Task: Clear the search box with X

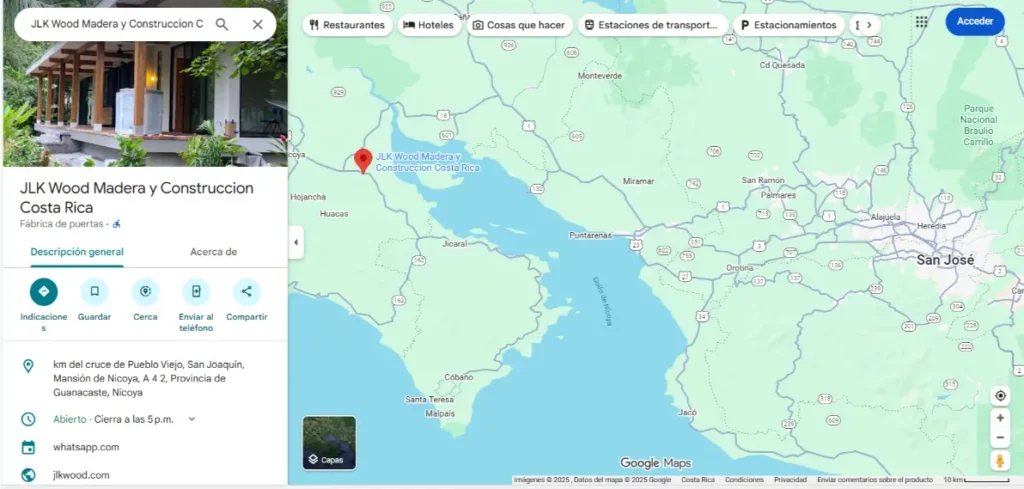Action: click(258, 24)
